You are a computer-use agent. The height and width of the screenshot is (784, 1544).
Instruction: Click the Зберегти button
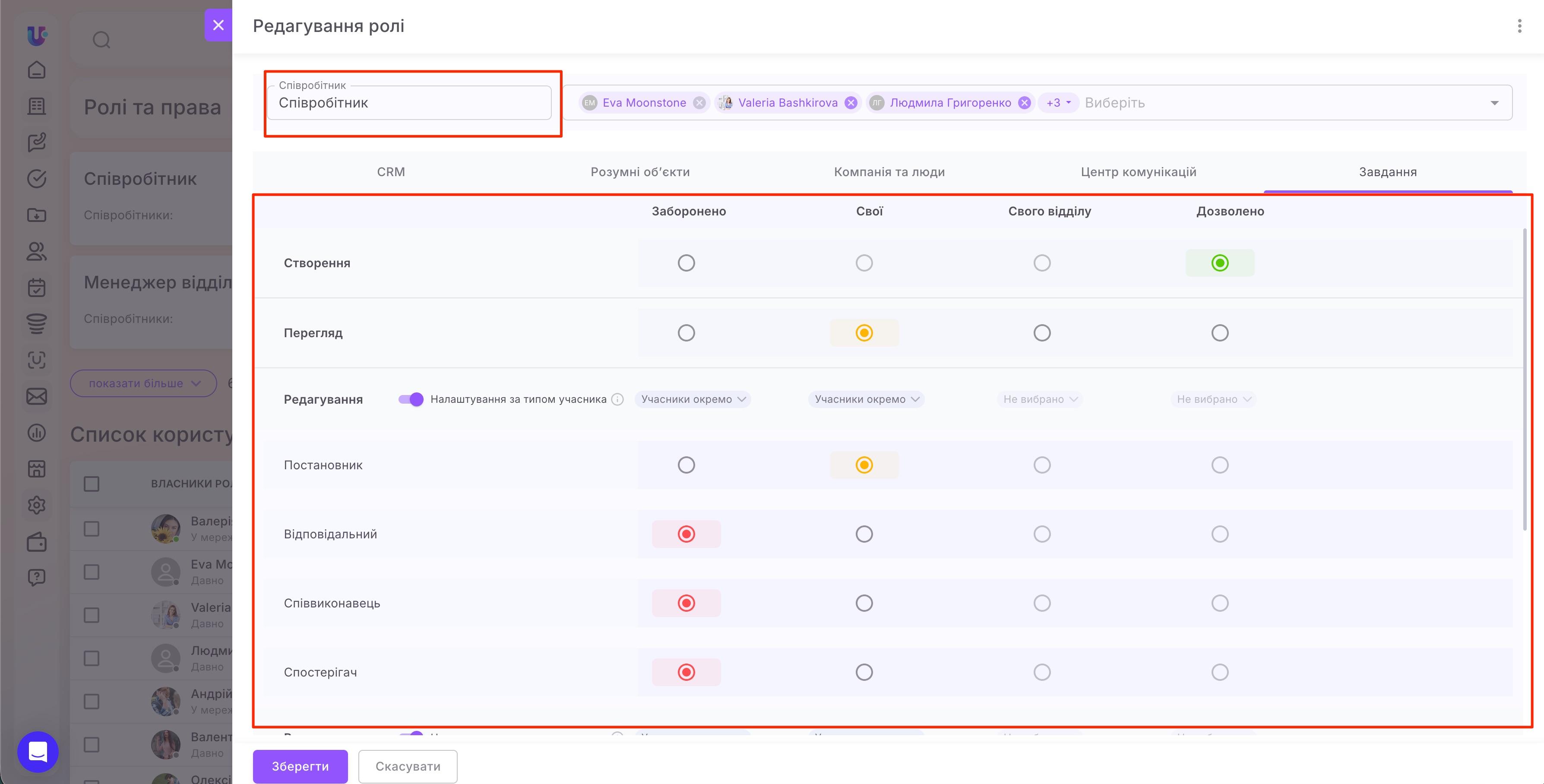click(x=300, y=766)
